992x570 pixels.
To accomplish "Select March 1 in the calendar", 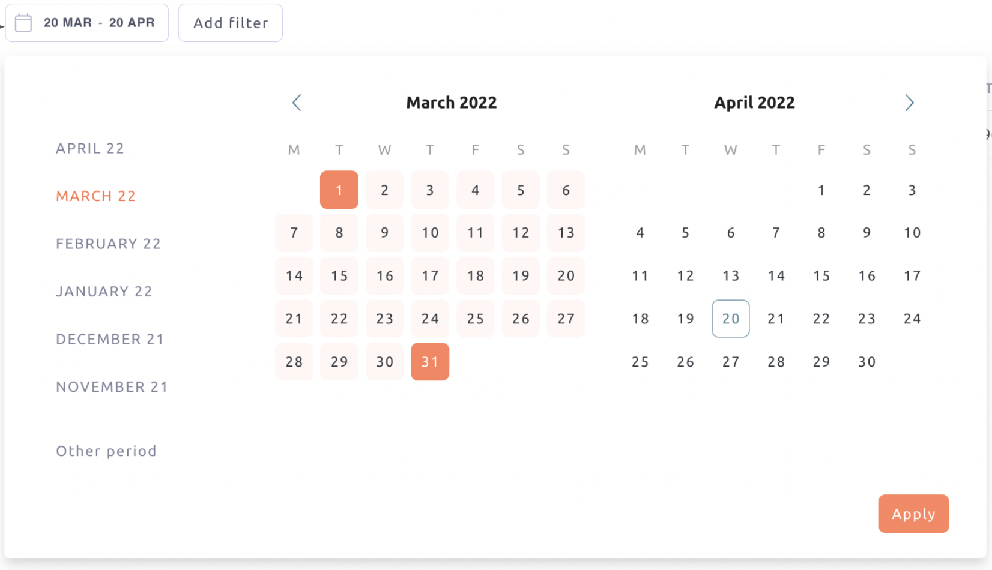I will pos(339,190).
